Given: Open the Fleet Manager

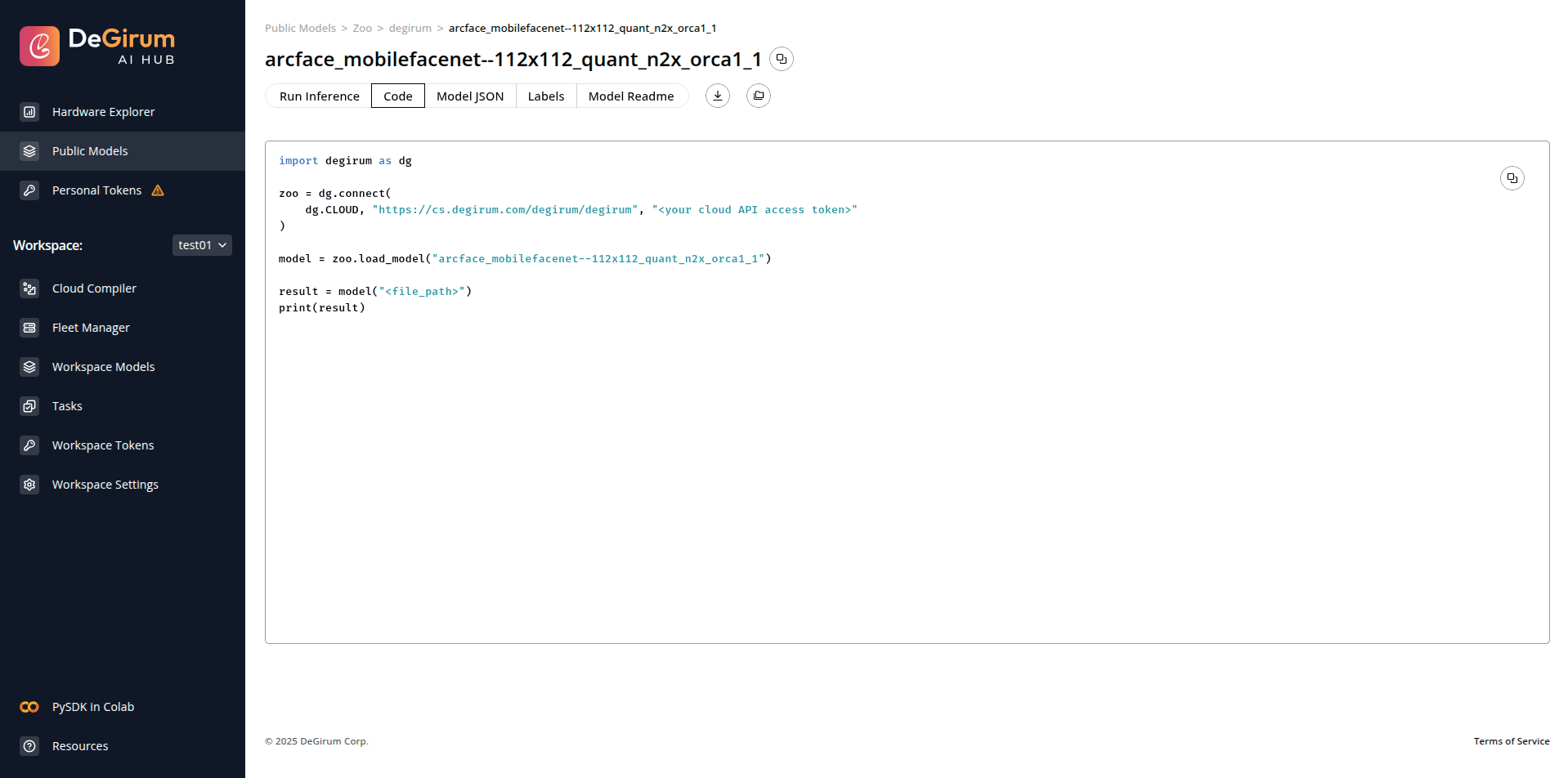Looking at the screenshot, I should click(90, 327).
